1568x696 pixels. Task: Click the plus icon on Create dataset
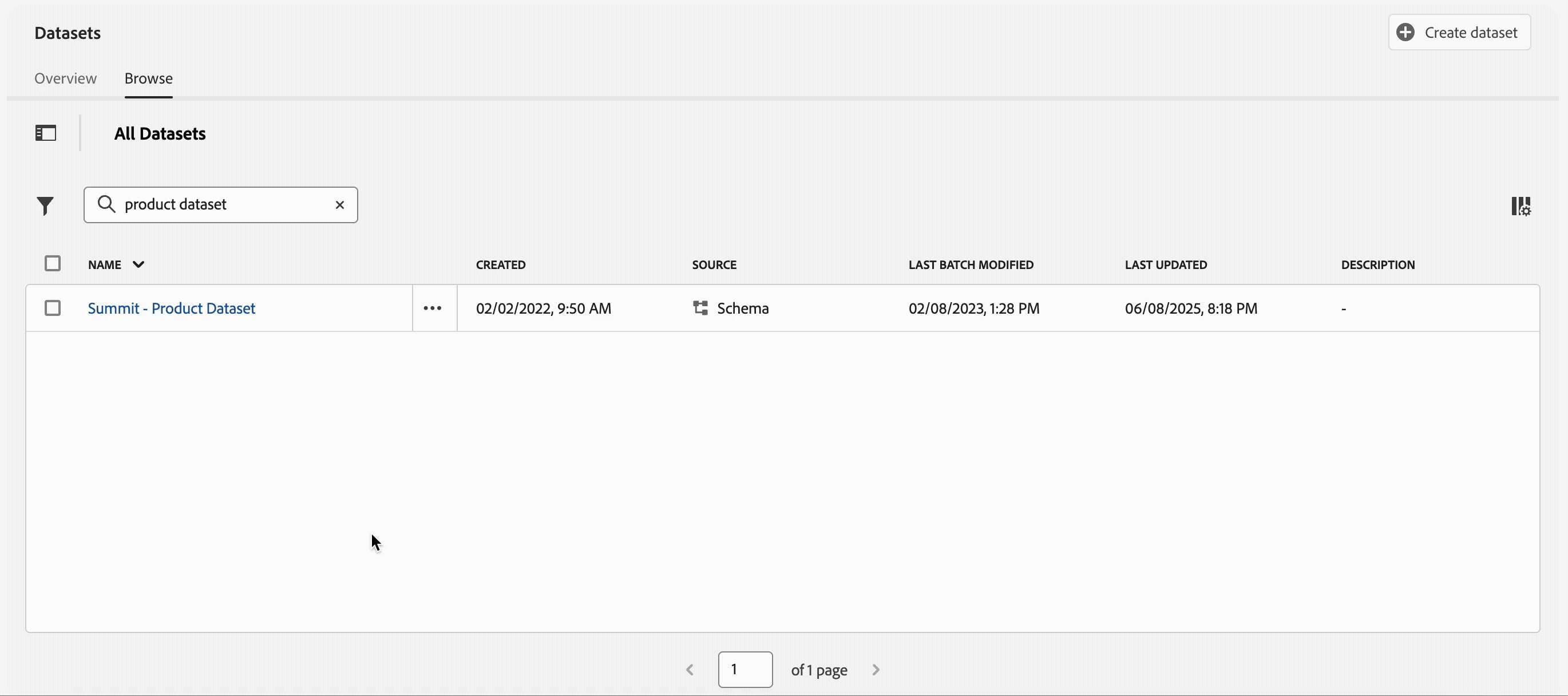1405,32
